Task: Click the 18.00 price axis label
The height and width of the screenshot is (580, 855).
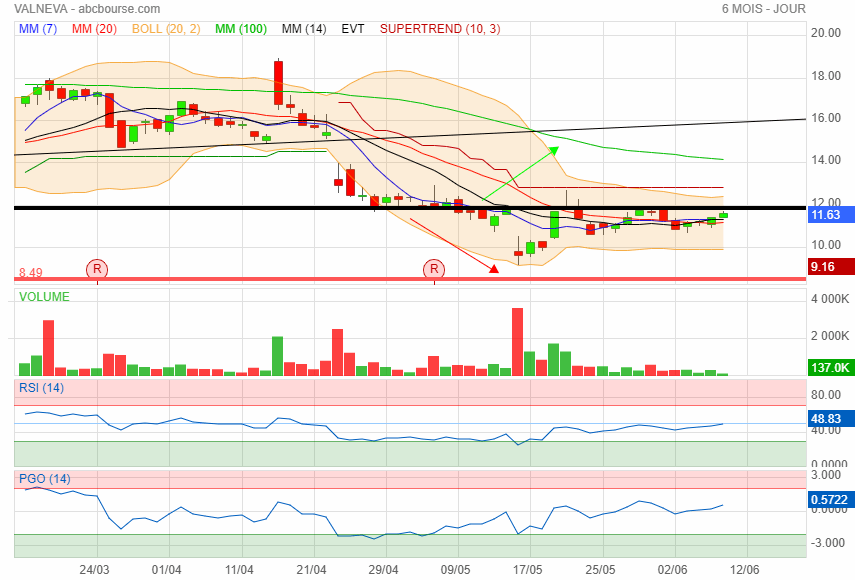Action: point(826,76)
